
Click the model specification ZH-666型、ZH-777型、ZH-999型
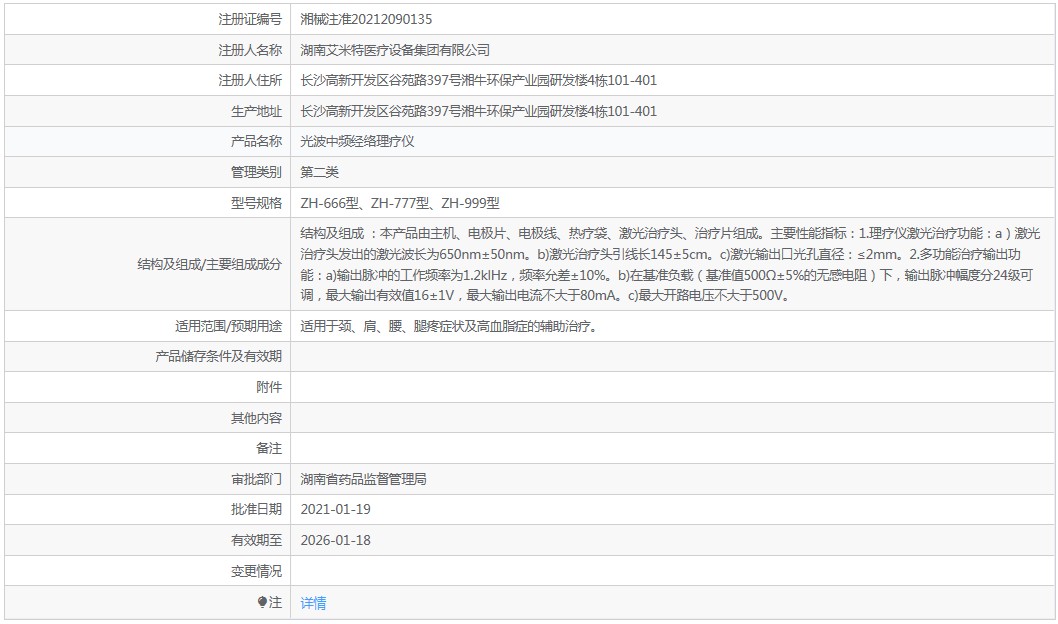coord(400,203)
